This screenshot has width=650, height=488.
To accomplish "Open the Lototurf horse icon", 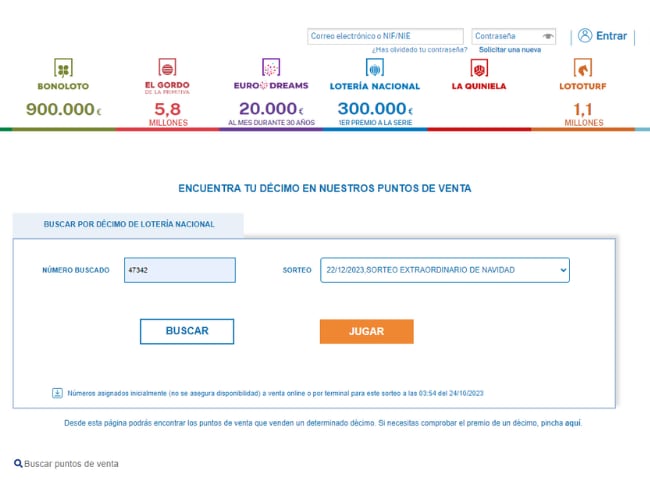I will 583,69.
